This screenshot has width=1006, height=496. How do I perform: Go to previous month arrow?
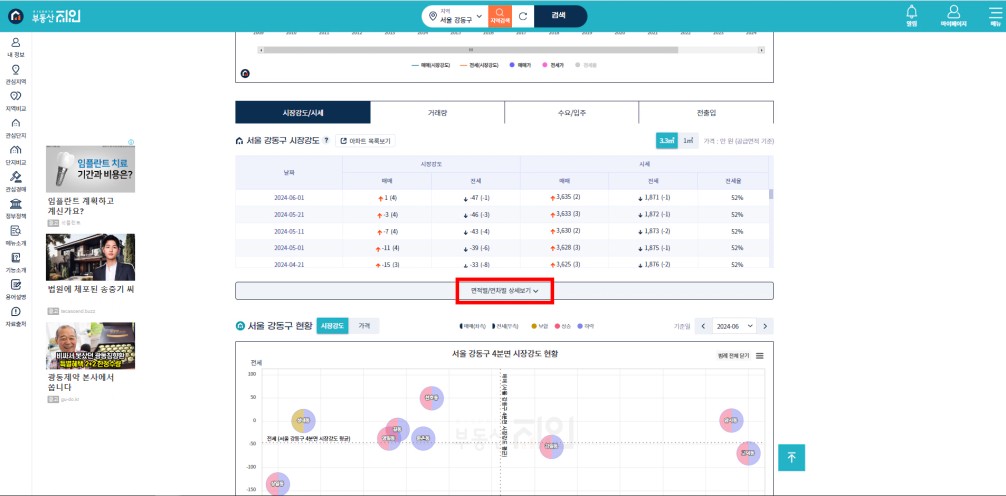[703, 326]
